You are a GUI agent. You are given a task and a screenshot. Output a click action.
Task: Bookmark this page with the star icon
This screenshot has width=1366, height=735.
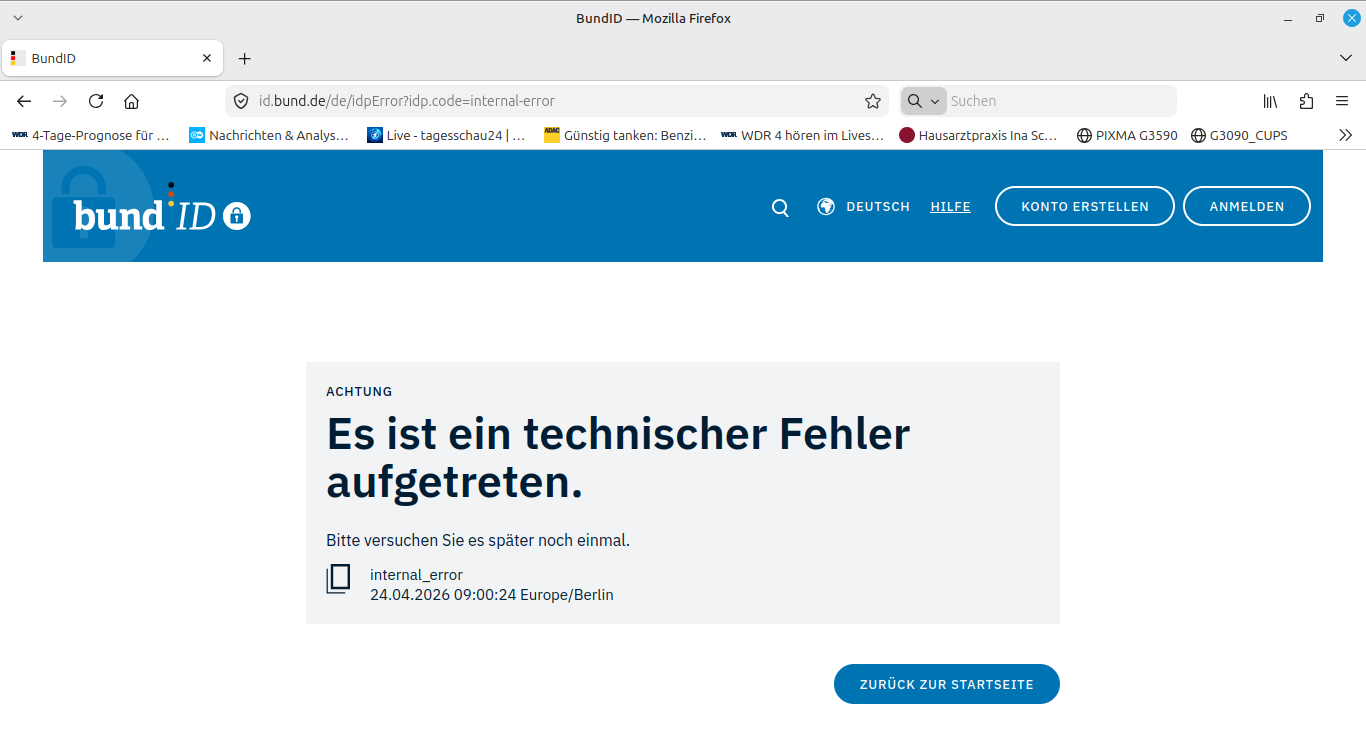point(872,101)
